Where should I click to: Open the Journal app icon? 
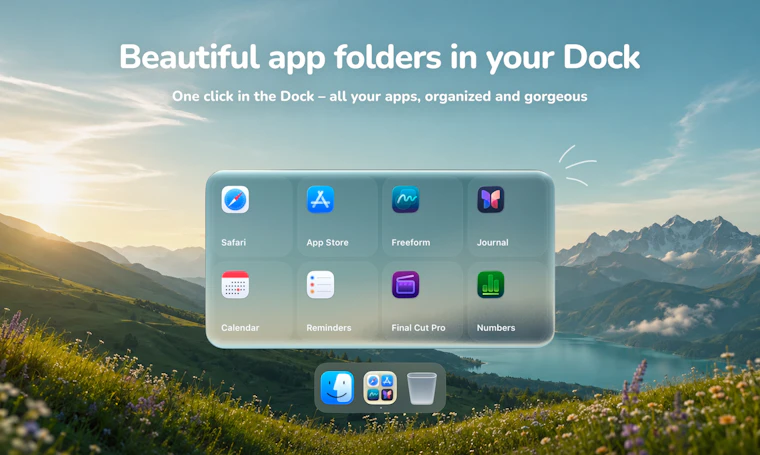491,199
